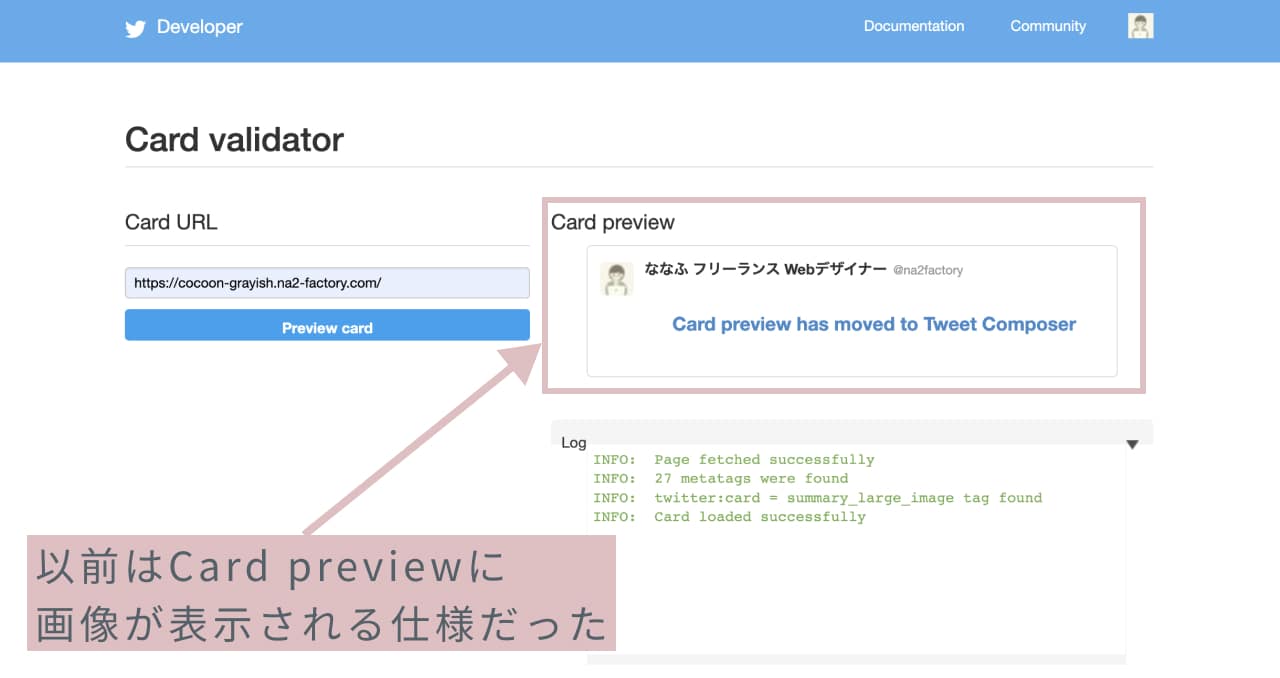Viewport: 1280px width, 678px height.
Task: Click the Developer home link
Action: [200, 27]
